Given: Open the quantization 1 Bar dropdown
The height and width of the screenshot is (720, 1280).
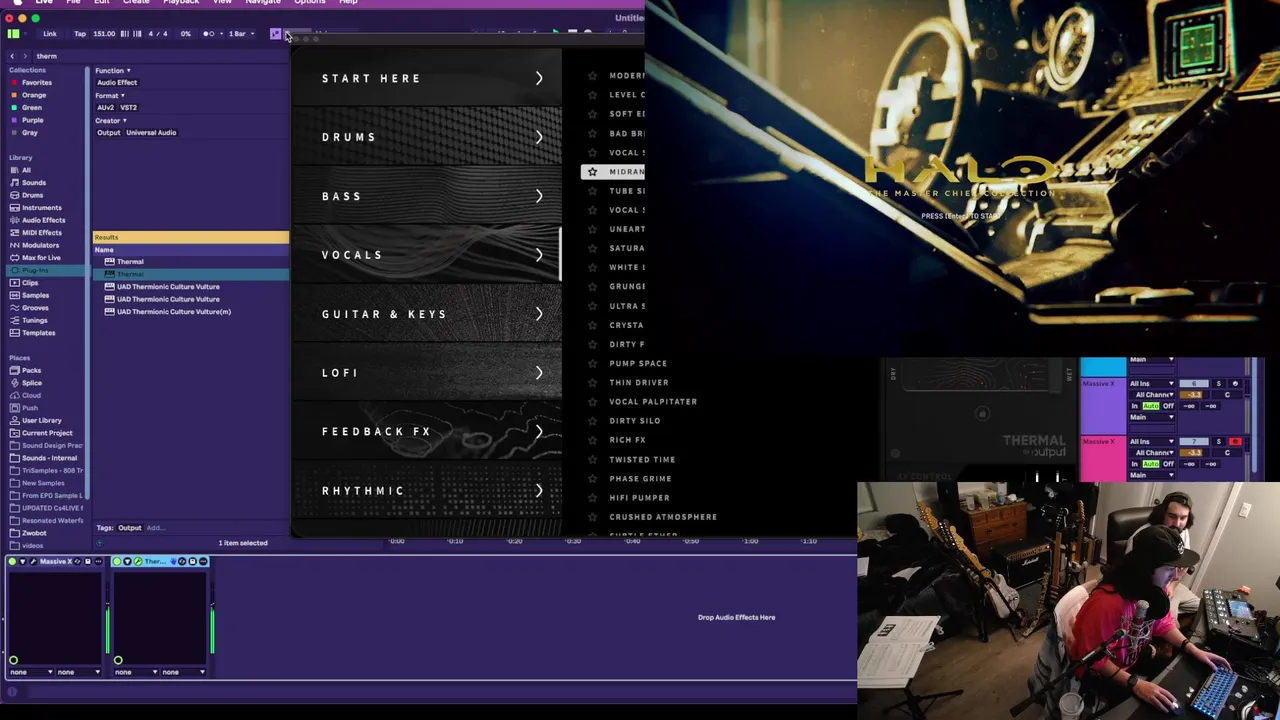Looking at the screenshot, I should tap(241, 34).
